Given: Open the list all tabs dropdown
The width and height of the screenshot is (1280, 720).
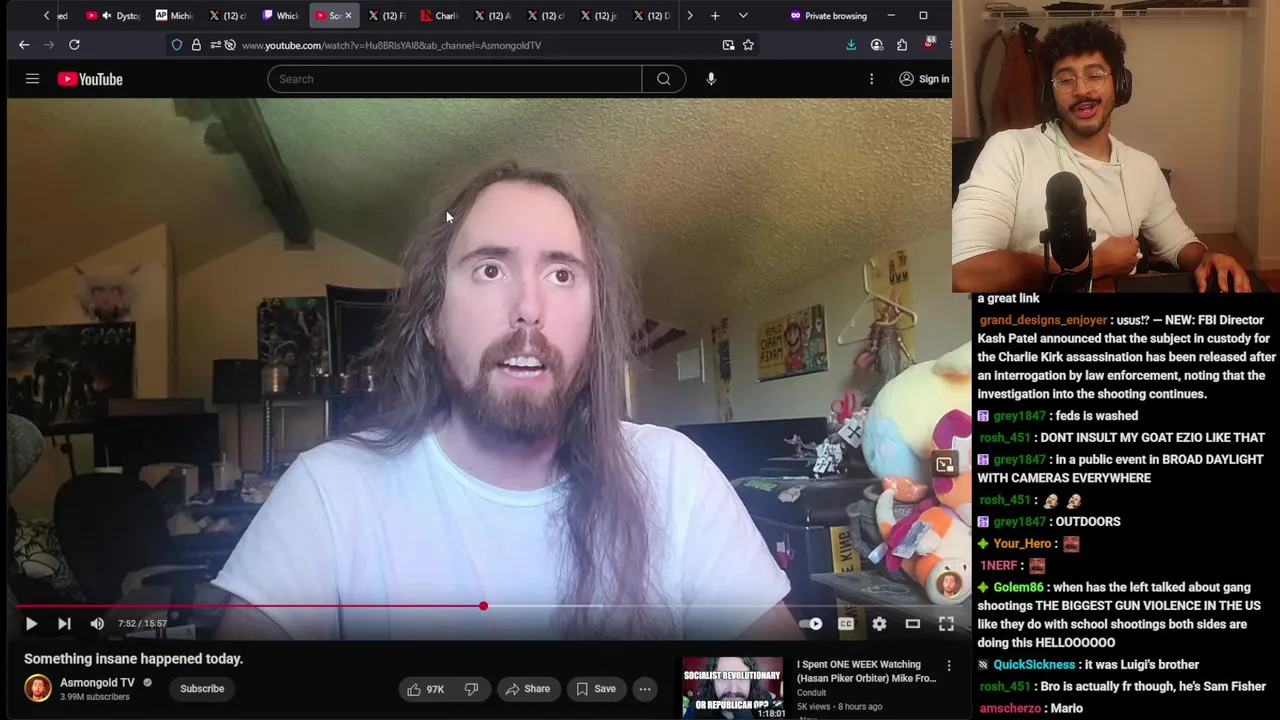Looking at the screenshot, I should pyautogui.click(x=743, y=16).
